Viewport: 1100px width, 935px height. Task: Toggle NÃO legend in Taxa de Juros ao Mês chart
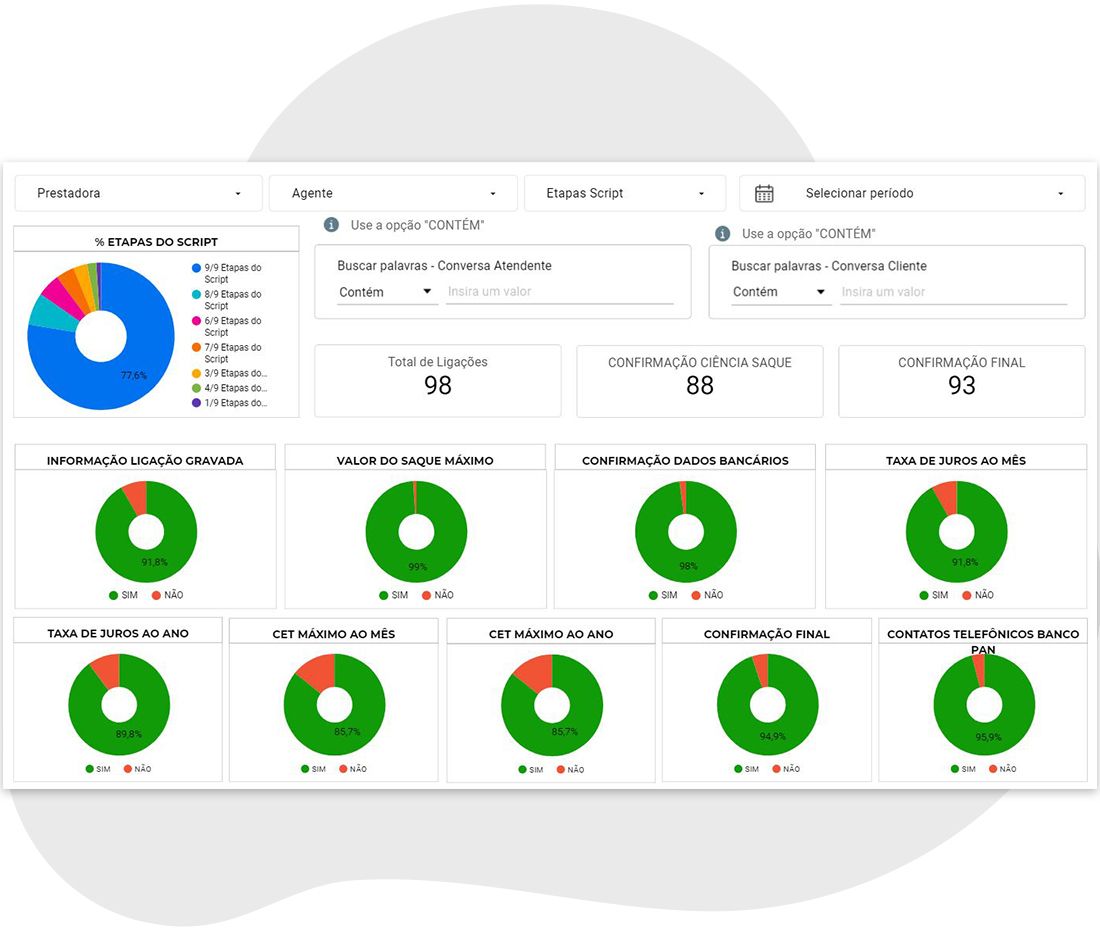click(978, 595)
